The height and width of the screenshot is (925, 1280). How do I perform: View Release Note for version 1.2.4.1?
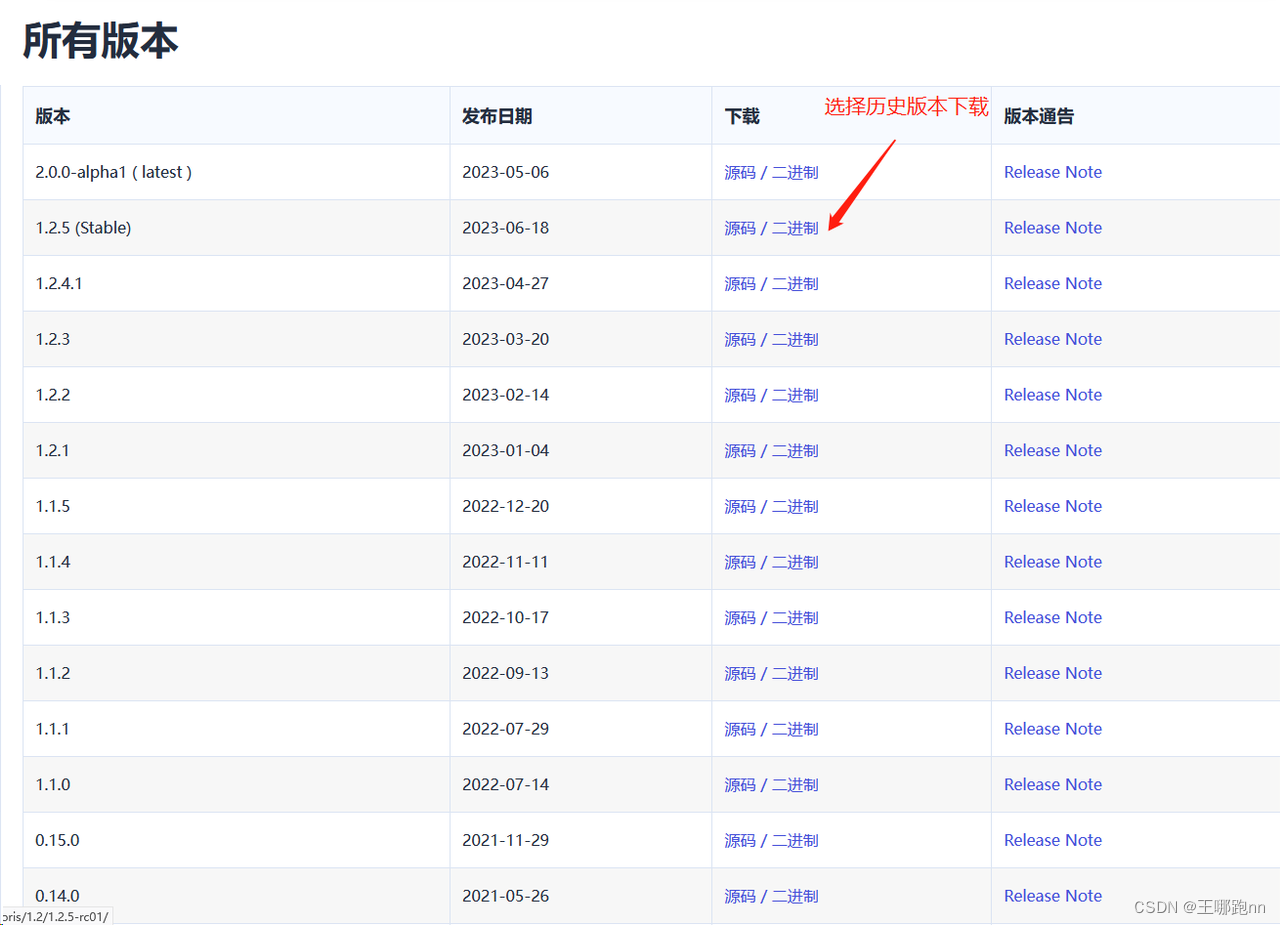pyautogui.click(x=1053, y=284)
